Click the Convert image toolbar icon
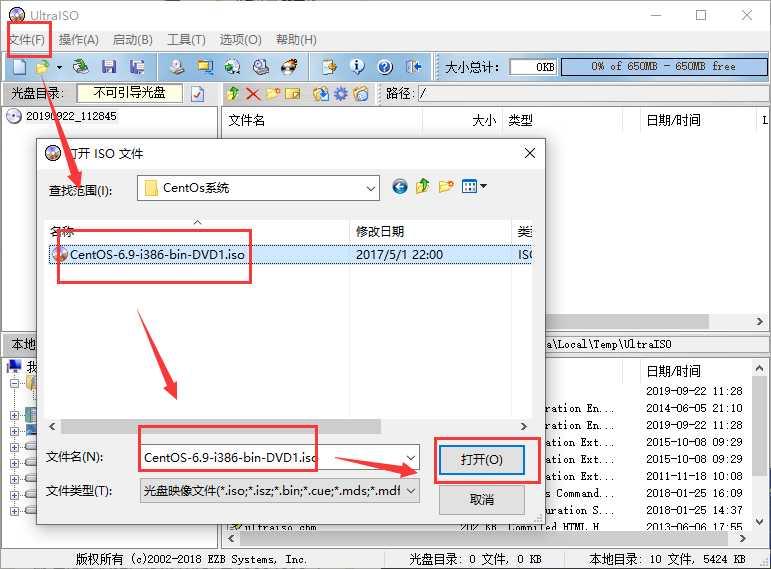This screenshot has width=771, height=569. [x=233, y=66]
